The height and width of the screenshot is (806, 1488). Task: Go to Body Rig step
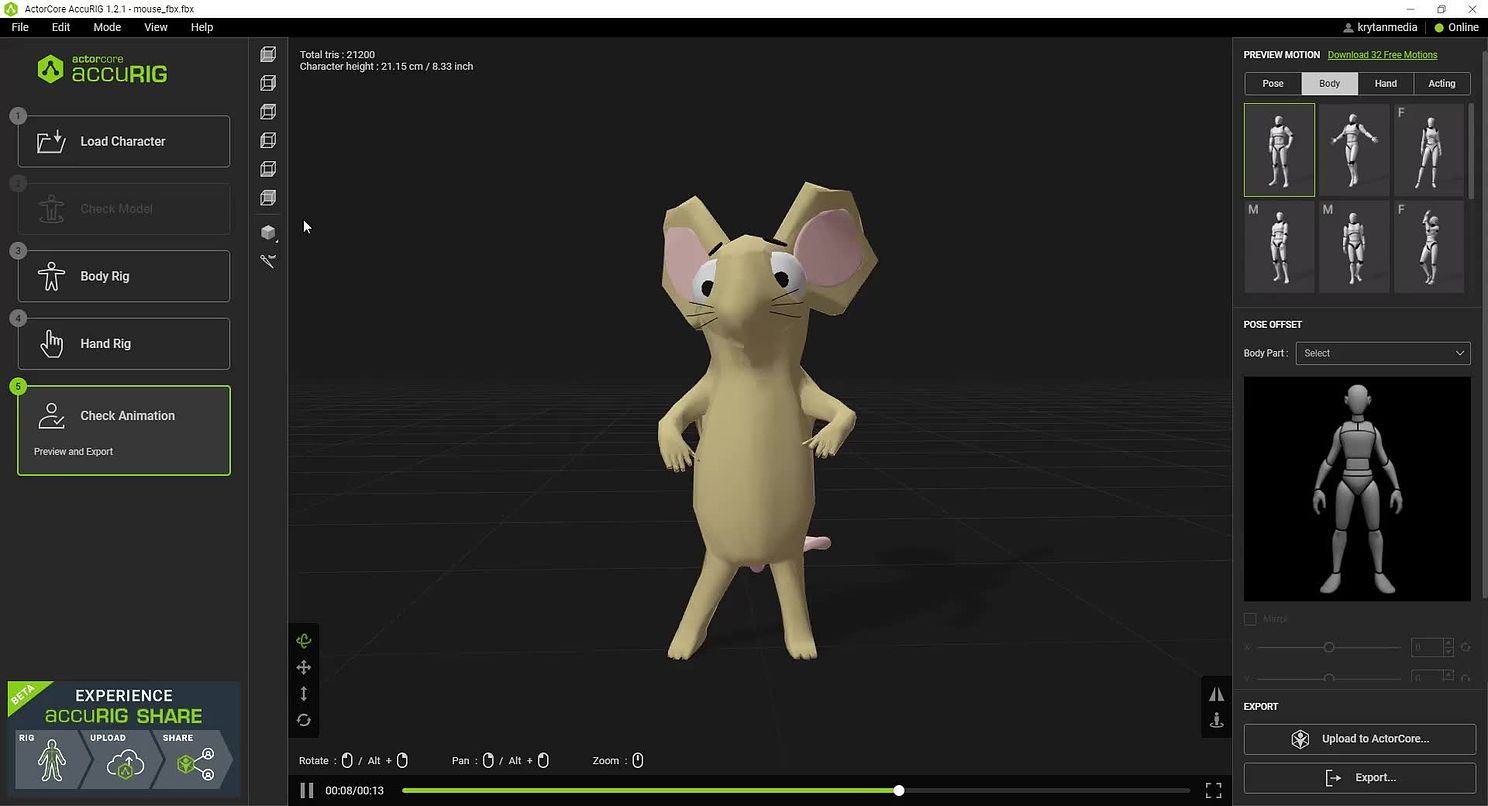pyautogui.click(x=124, y=276)
